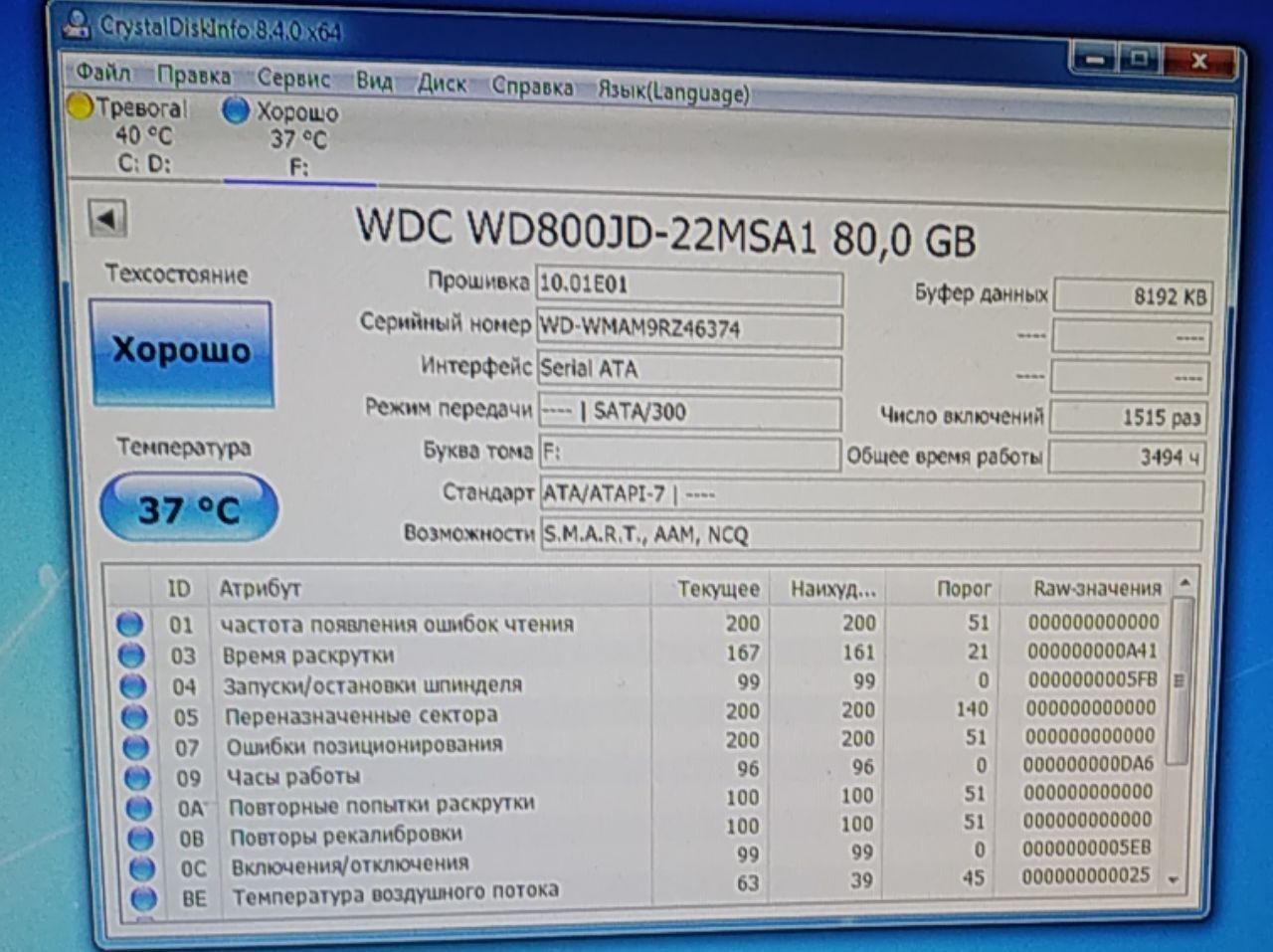Click the status icon of attribute 0A
1273x952 pixels.
(x=140, y=808)
